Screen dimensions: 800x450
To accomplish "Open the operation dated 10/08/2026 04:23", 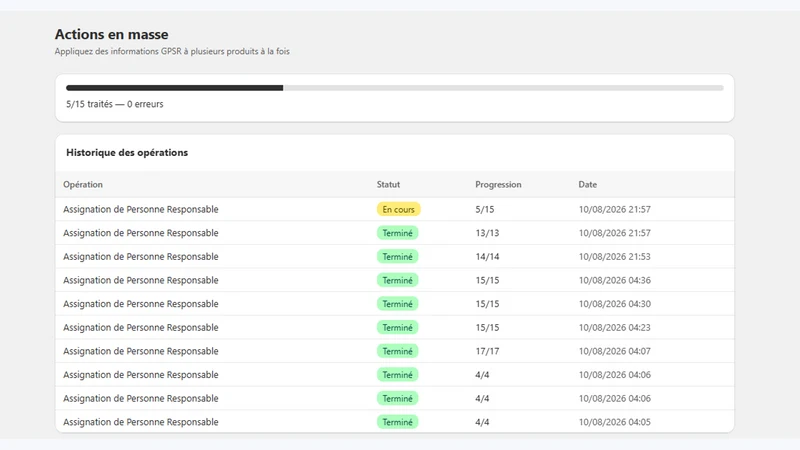I will click(394, 328).
